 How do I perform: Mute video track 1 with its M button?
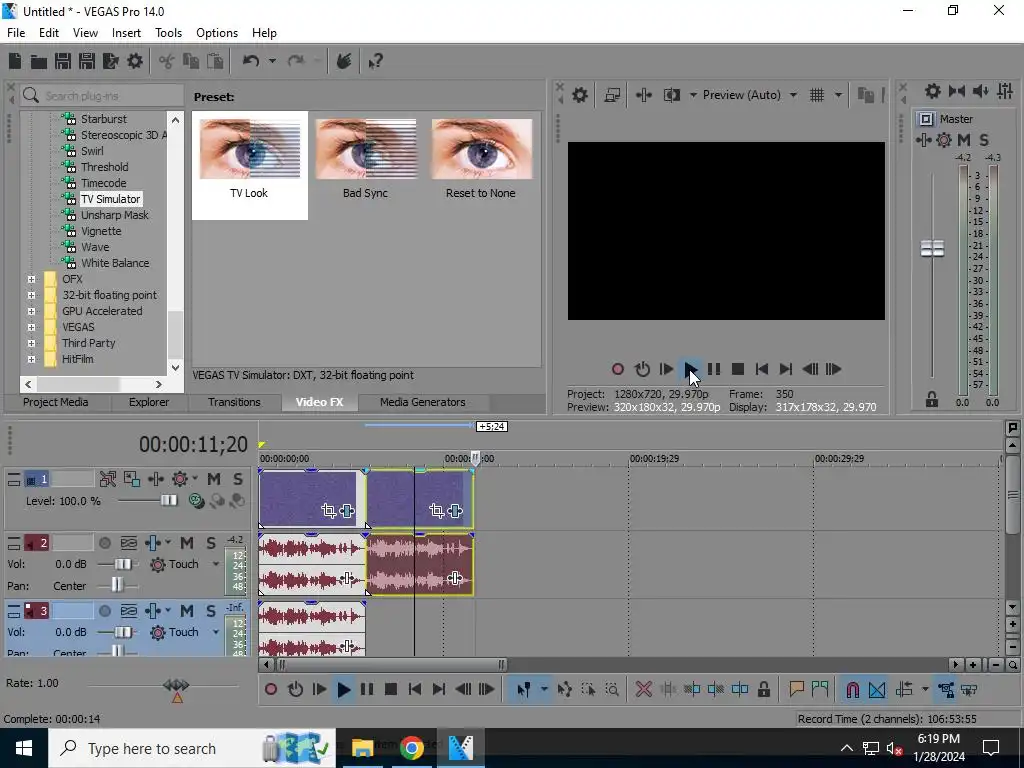(214, 479)
